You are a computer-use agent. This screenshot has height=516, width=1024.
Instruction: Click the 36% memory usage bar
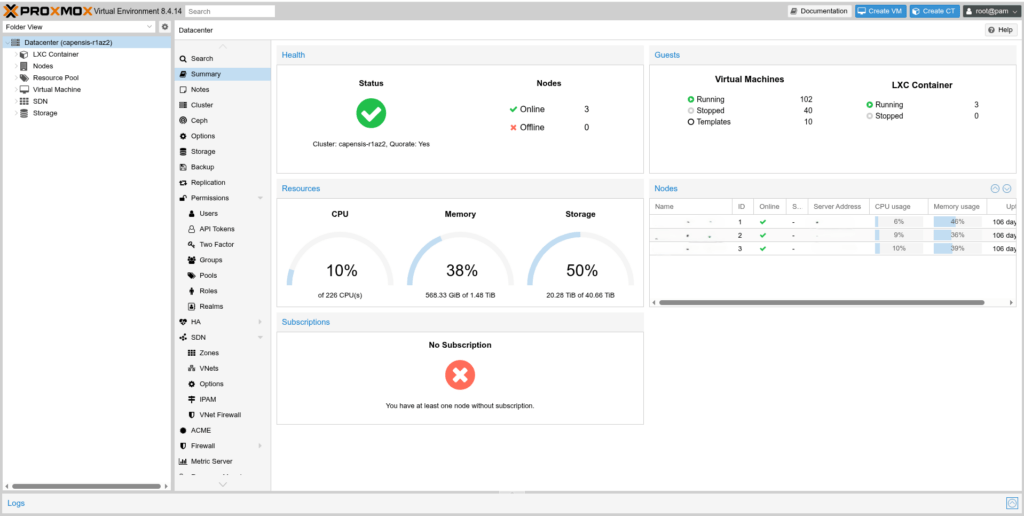tap(957, 235)
